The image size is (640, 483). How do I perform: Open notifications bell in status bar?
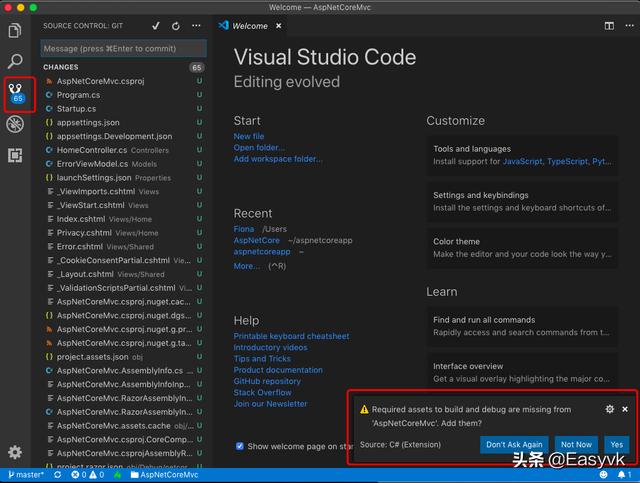click(x=624, y=474)
